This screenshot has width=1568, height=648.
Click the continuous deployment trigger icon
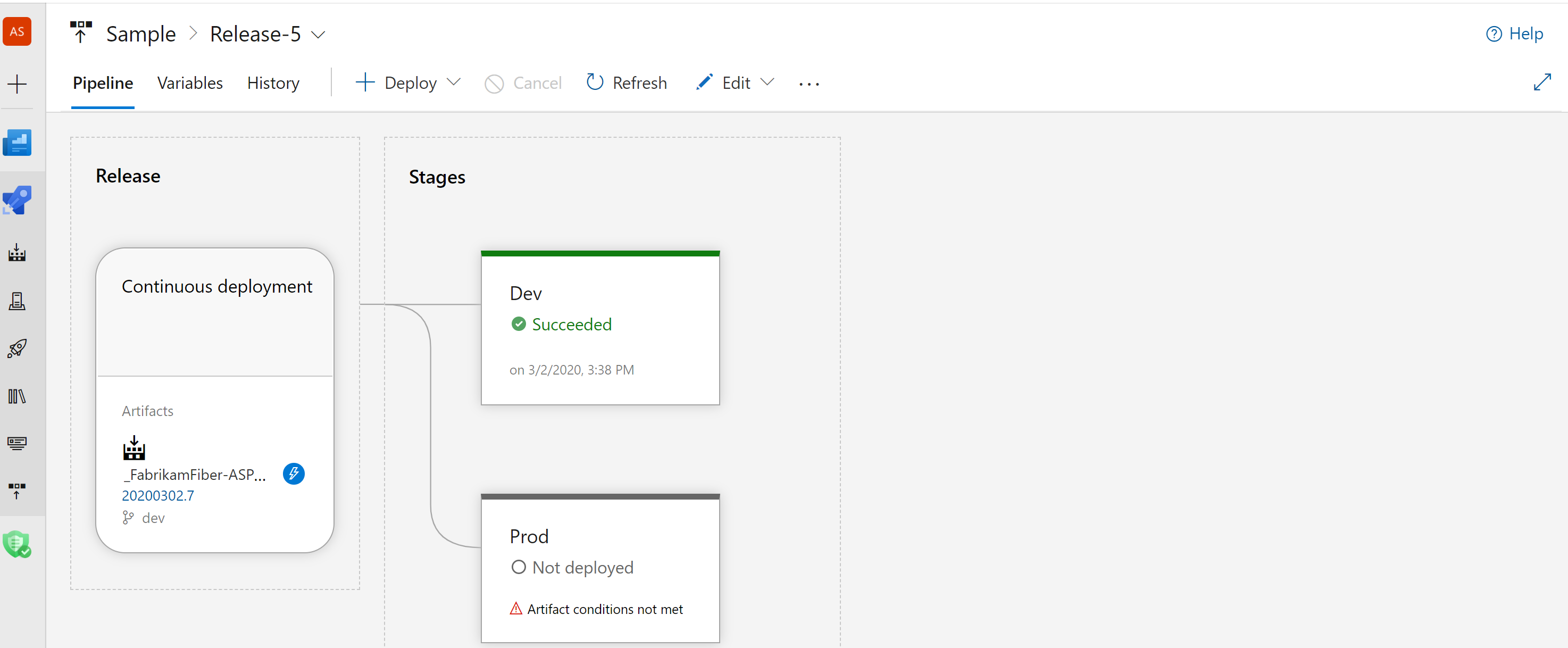point(296,474)
